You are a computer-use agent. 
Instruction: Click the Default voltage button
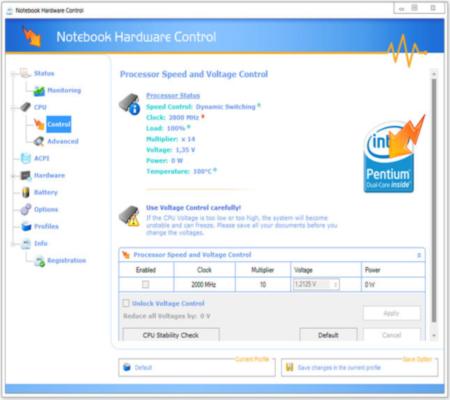coord(328,335)
